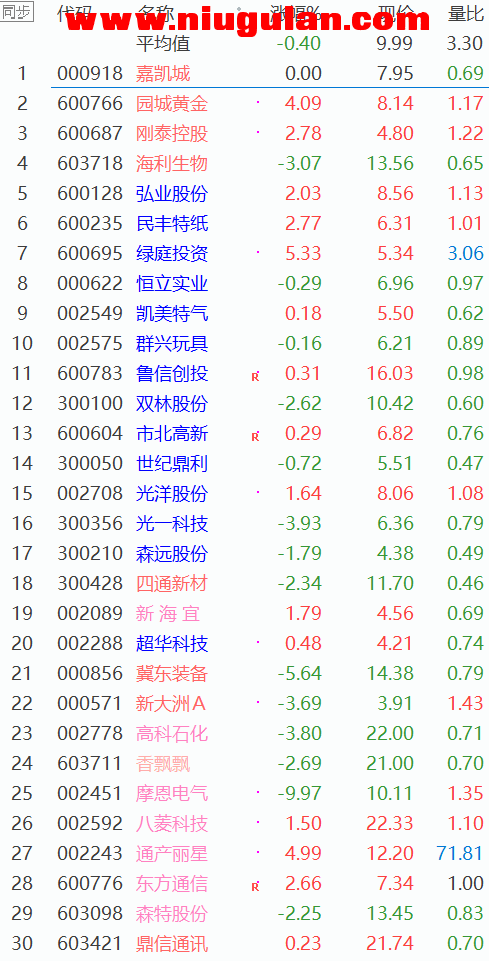
Task: Click stock name 冀东装备
Action: coord(172,674)
